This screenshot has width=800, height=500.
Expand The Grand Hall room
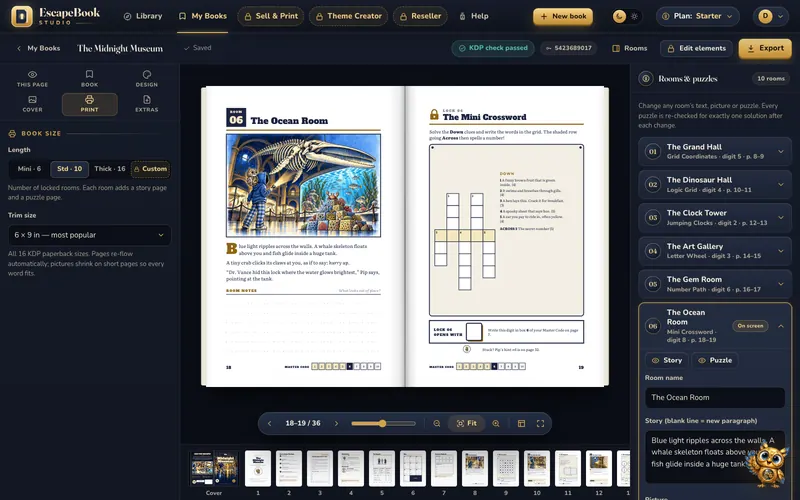tap(714, 152)
